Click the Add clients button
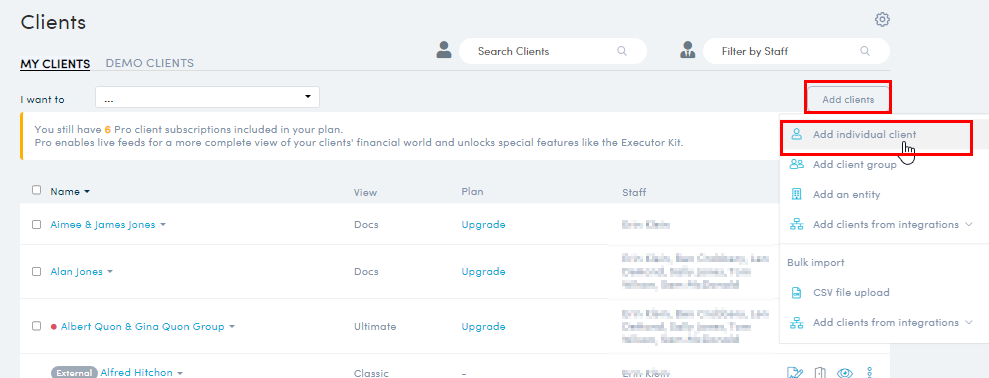Image resolution: width=989 pixels, height=378 pixels. coord(848,100)
